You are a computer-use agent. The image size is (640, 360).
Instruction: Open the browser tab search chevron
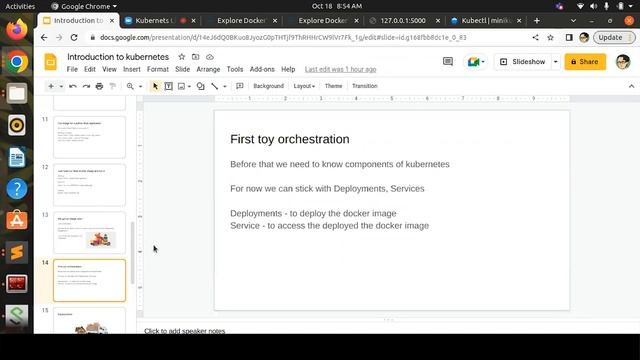point(573,20)
